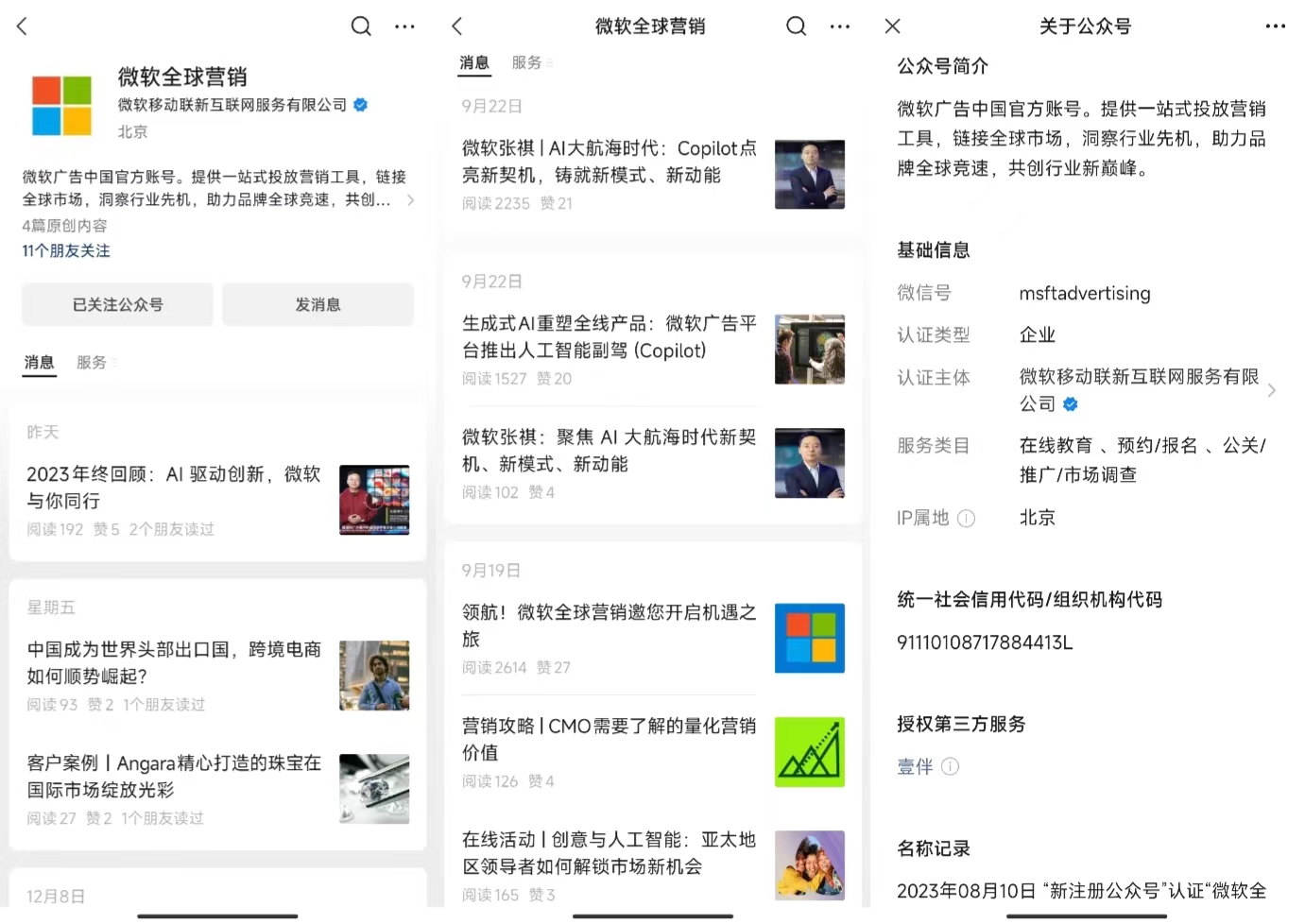
Task: Close the 关于公众号 page with the X
Action: point(891,26)
